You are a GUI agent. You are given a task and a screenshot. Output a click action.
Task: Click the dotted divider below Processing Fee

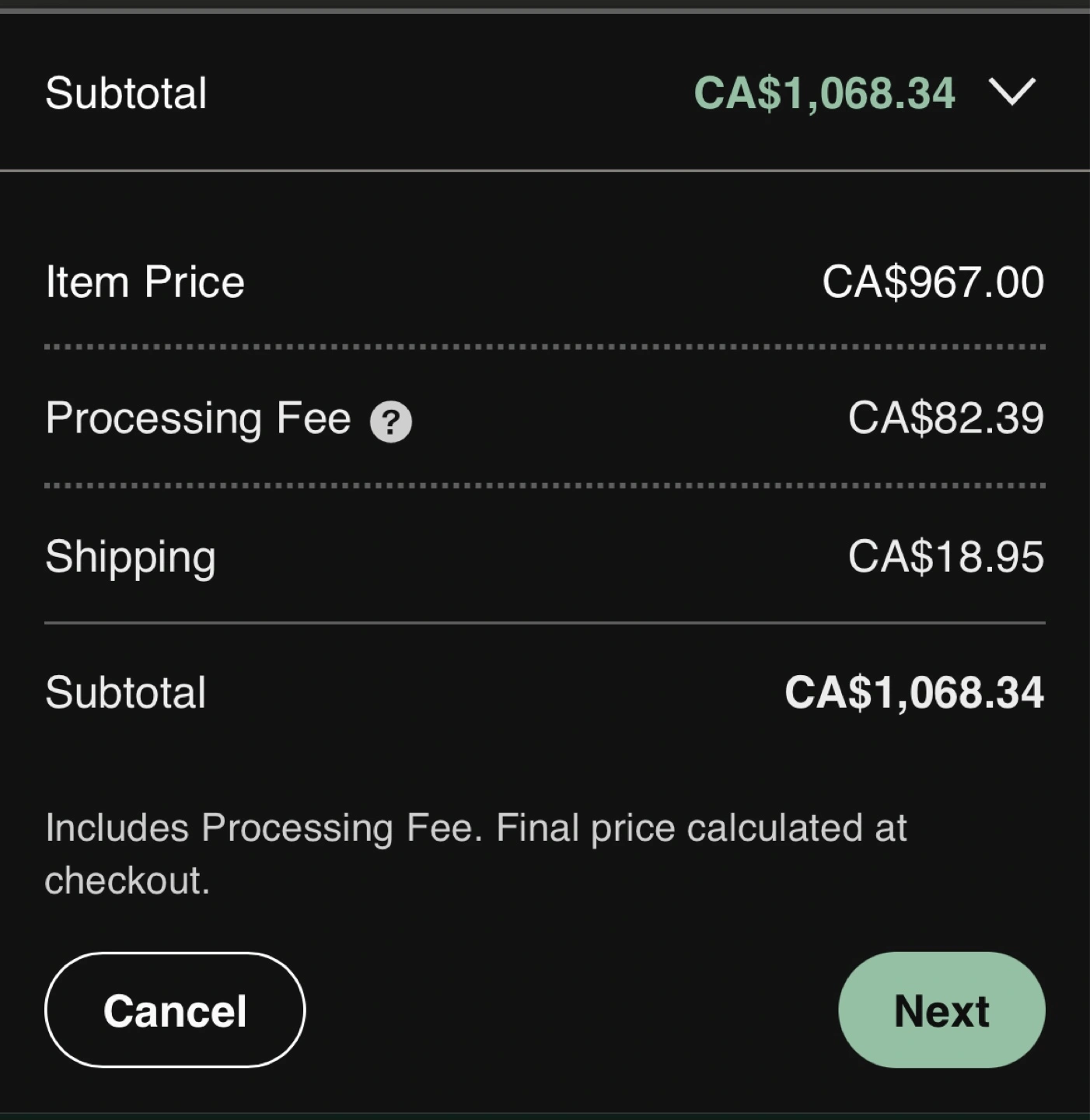544,485
